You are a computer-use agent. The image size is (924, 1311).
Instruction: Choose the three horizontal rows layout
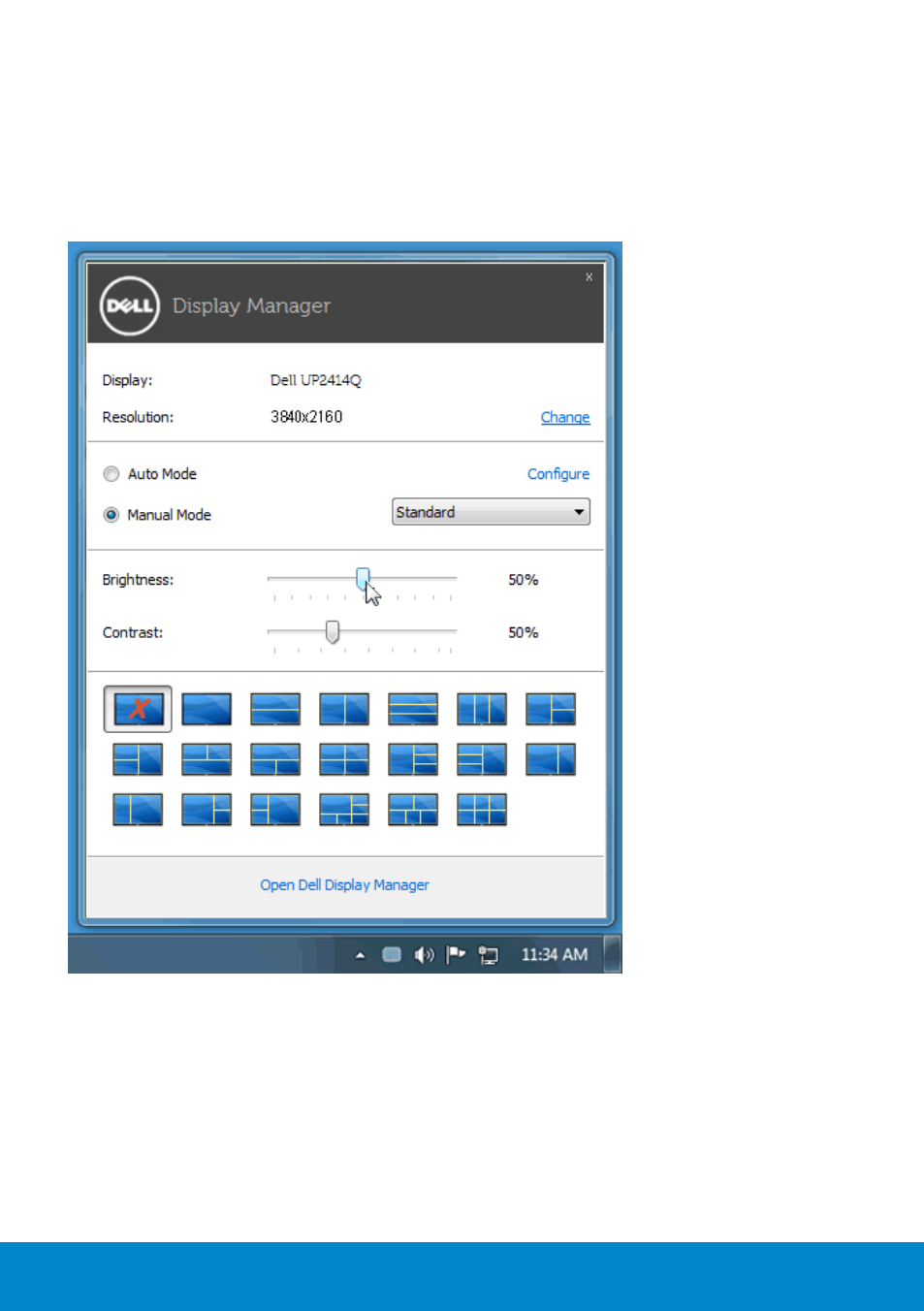pos(413,709)
